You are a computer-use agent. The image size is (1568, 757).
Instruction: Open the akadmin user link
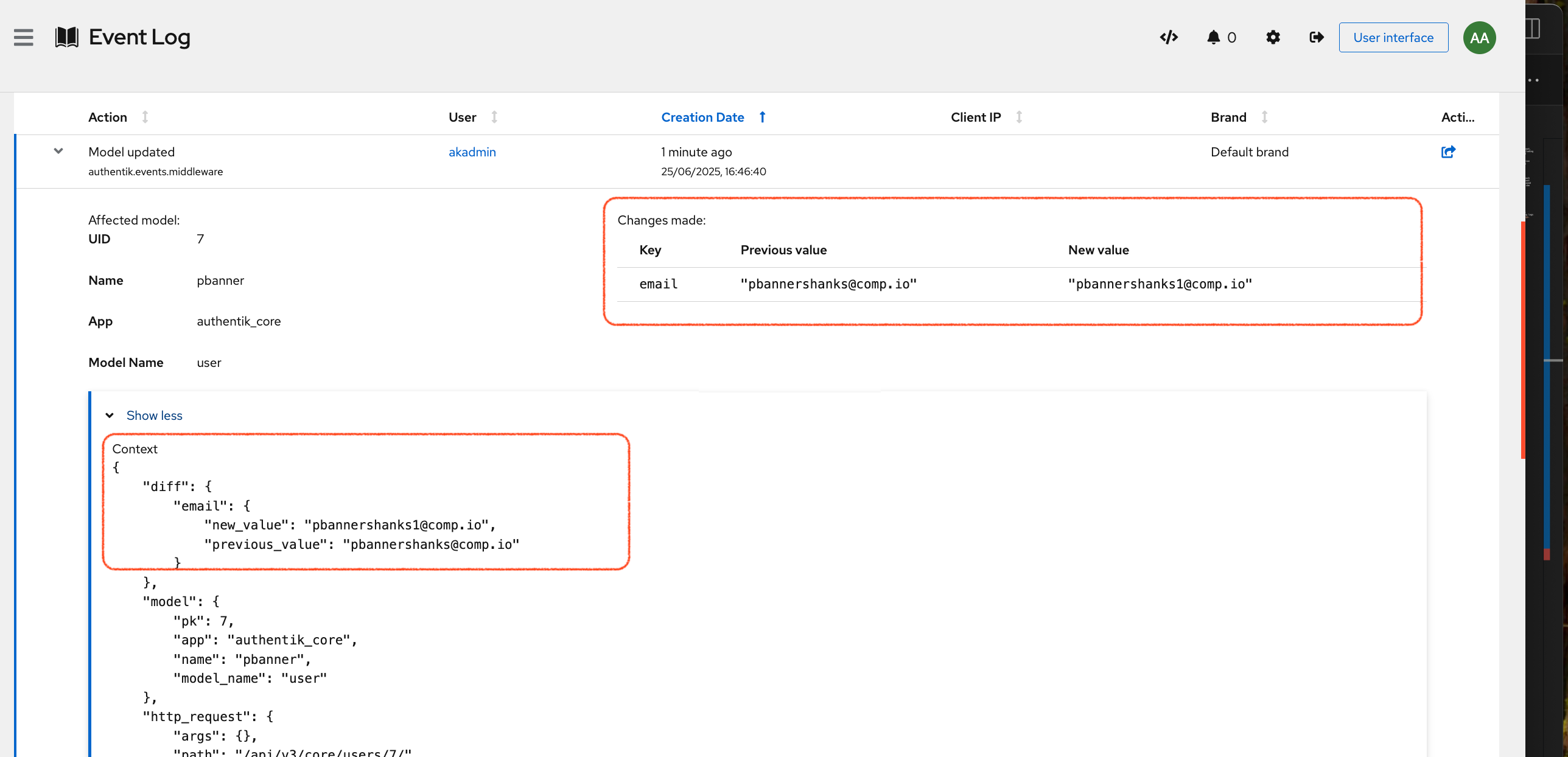[472, 152]
